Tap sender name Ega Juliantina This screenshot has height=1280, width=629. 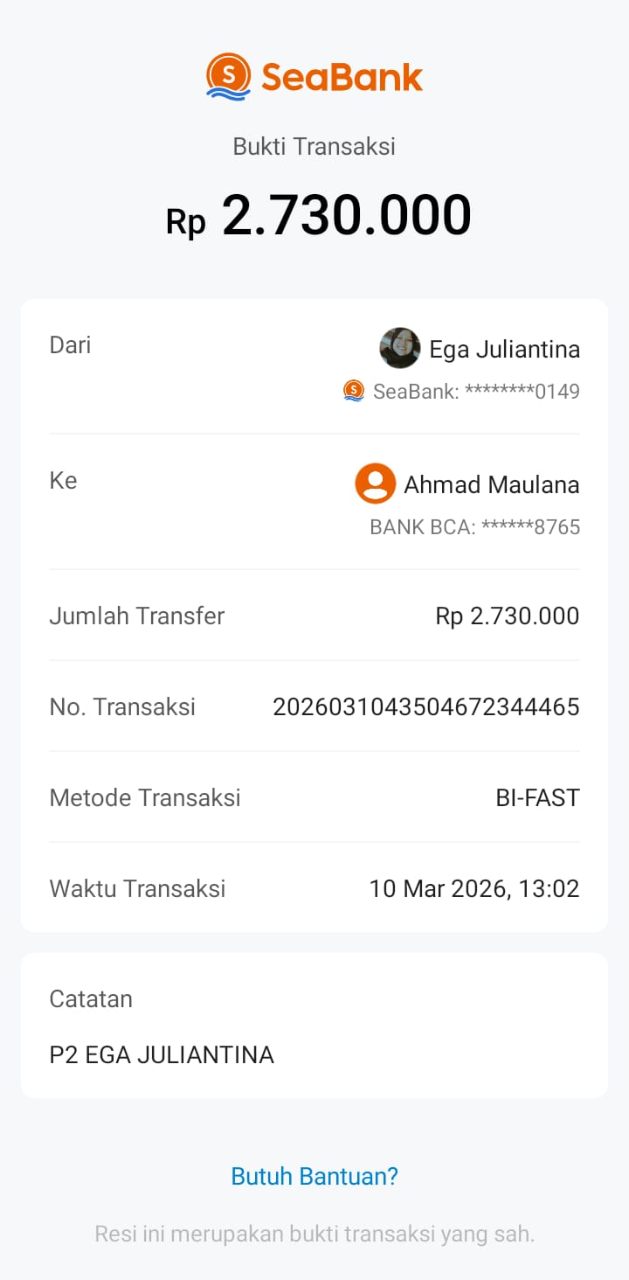coord(504,349)
